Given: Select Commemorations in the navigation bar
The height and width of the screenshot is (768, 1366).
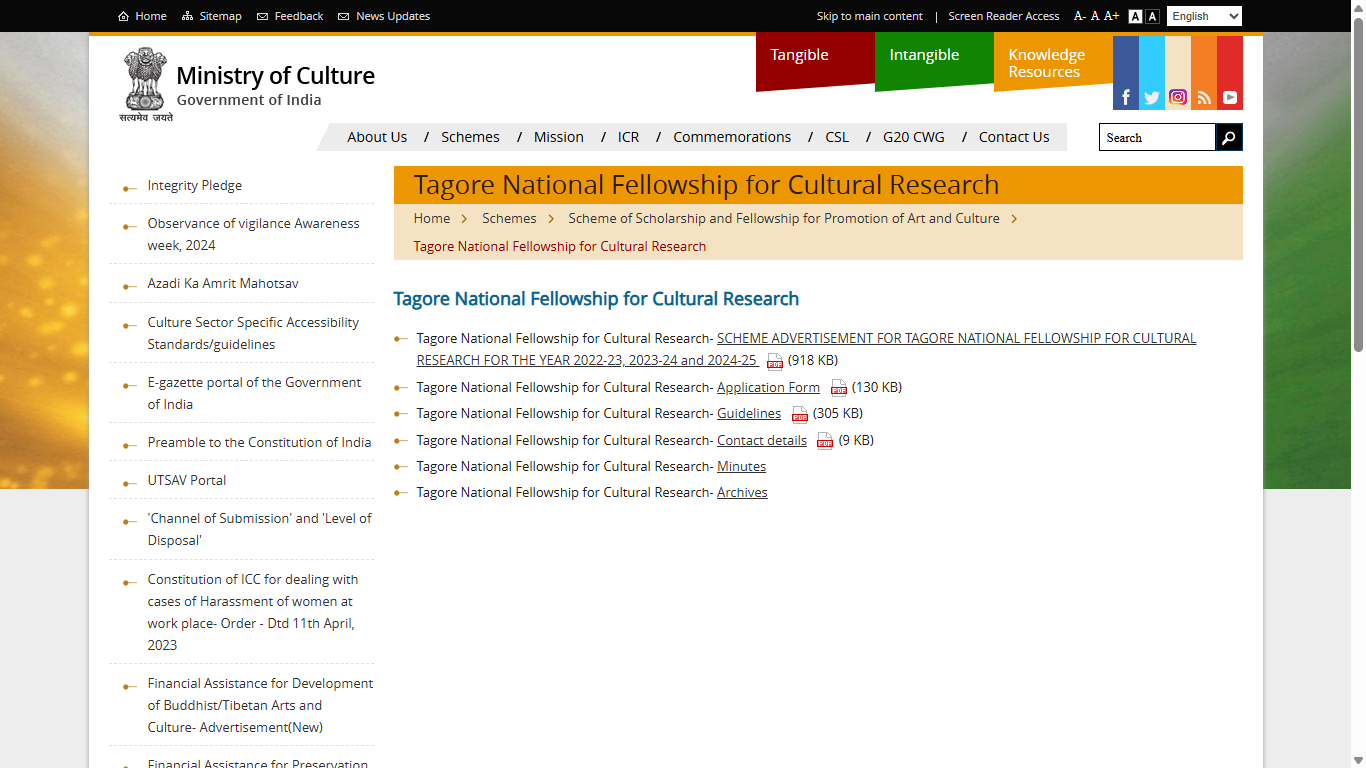Looking at the screenshot, I should pos(732,137).
